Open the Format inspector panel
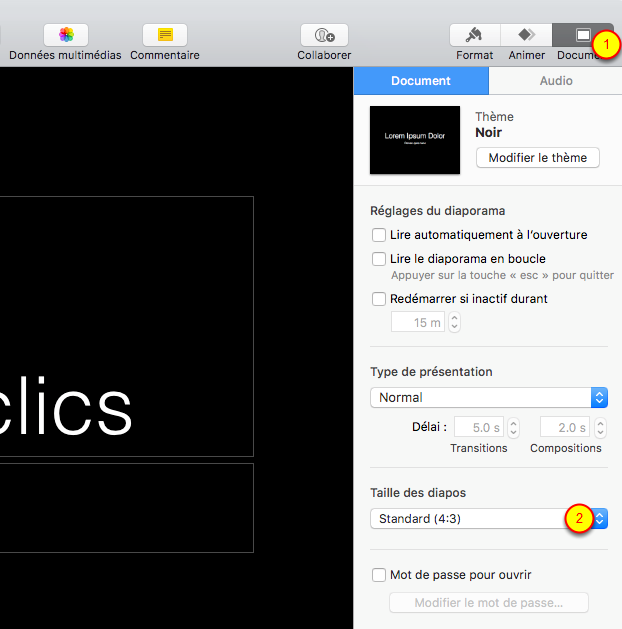Viewport: 622px width, 629px height. 475,35
